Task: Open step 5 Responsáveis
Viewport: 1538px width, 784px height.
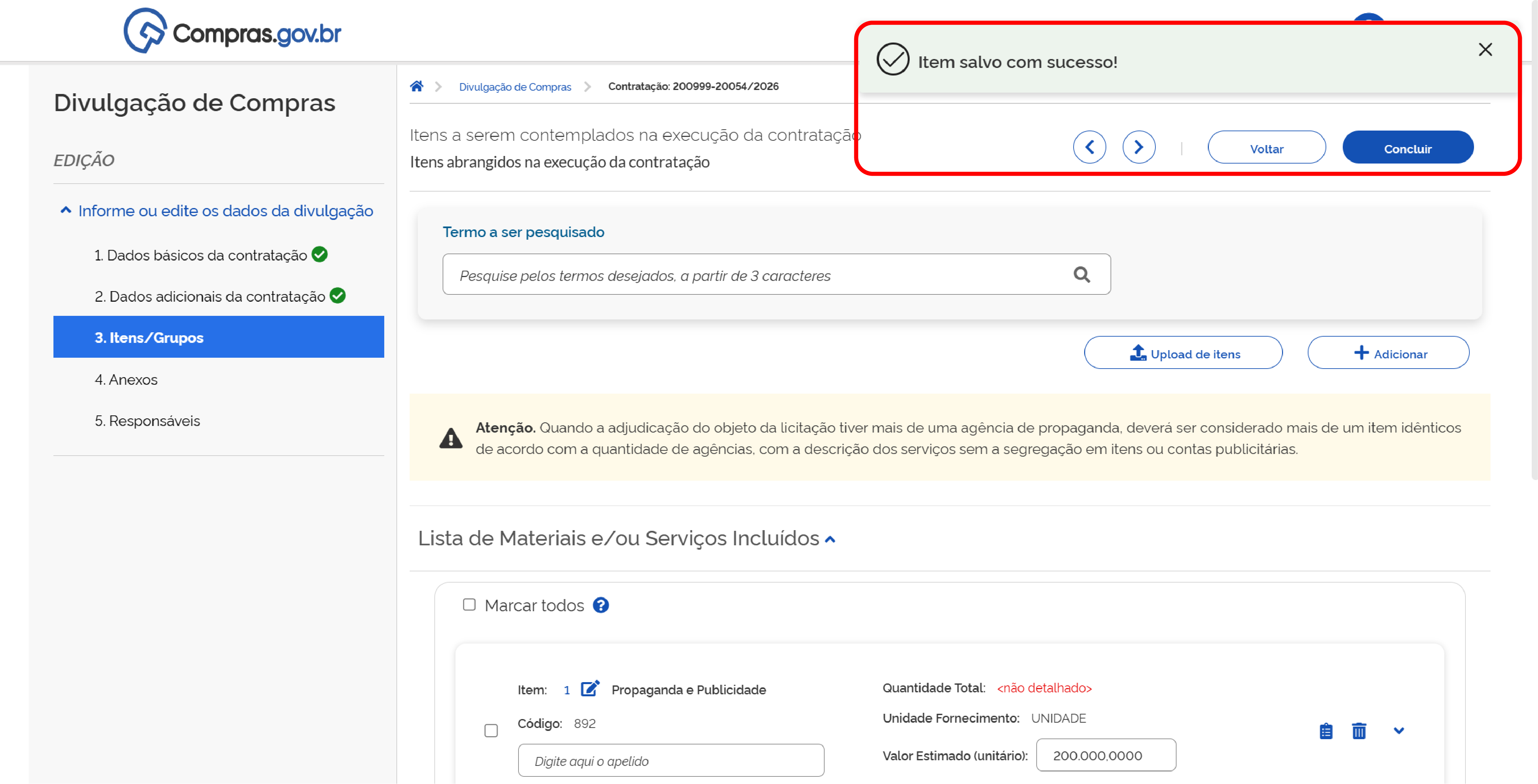Action: (147, 421)
